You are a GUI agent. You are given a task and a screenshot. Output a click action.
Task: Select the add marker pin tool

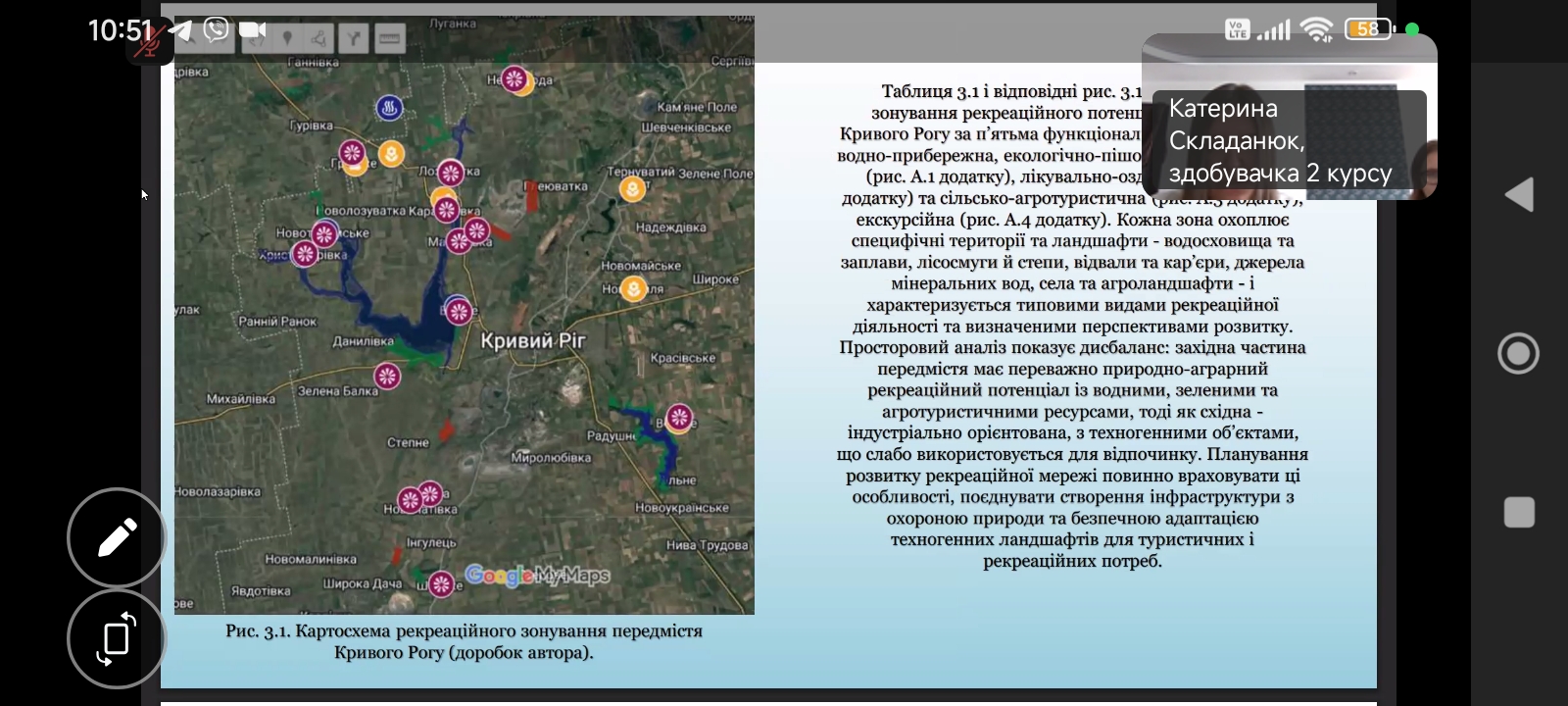tap(287, 38)
